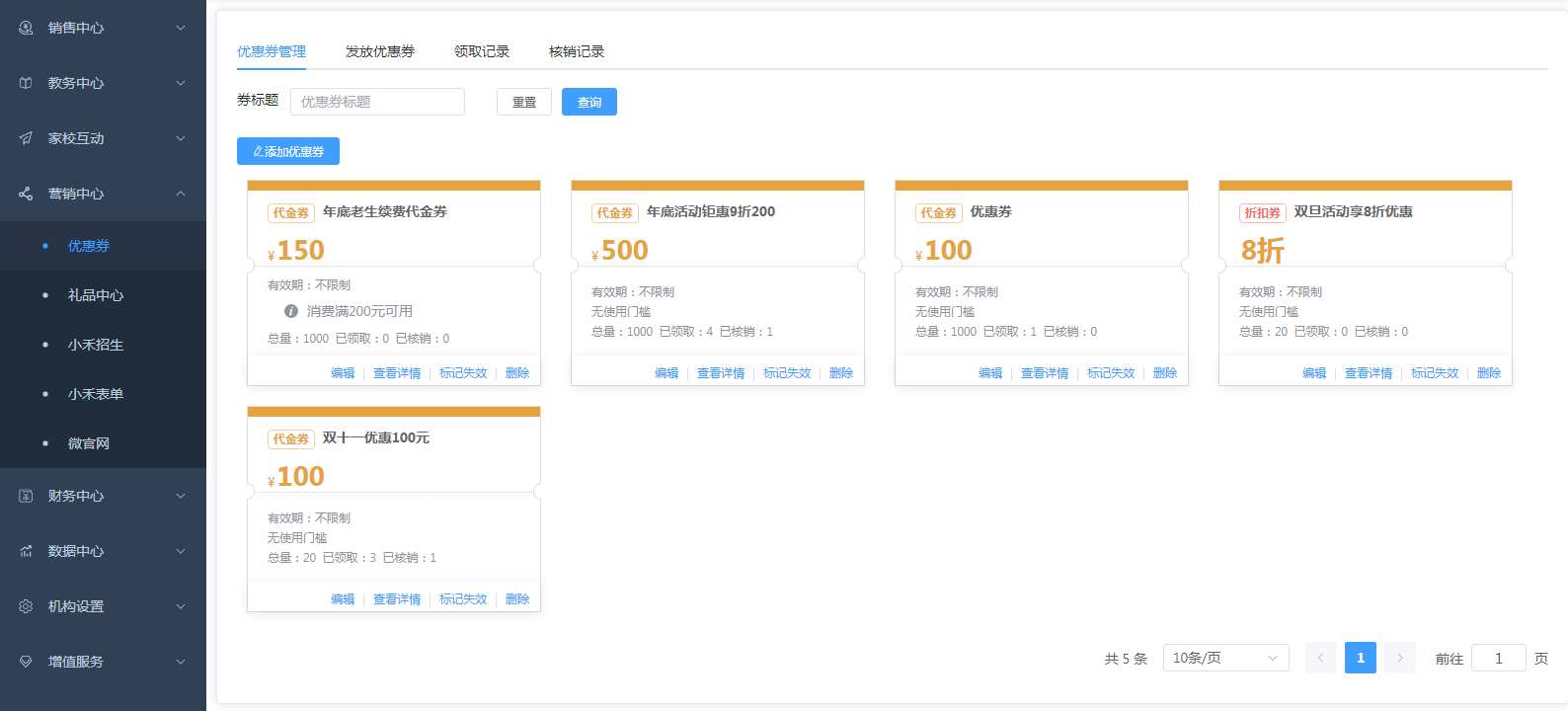
Task: Edit the 年底老生续费代金券 coupon
Action: click(343, 373)
